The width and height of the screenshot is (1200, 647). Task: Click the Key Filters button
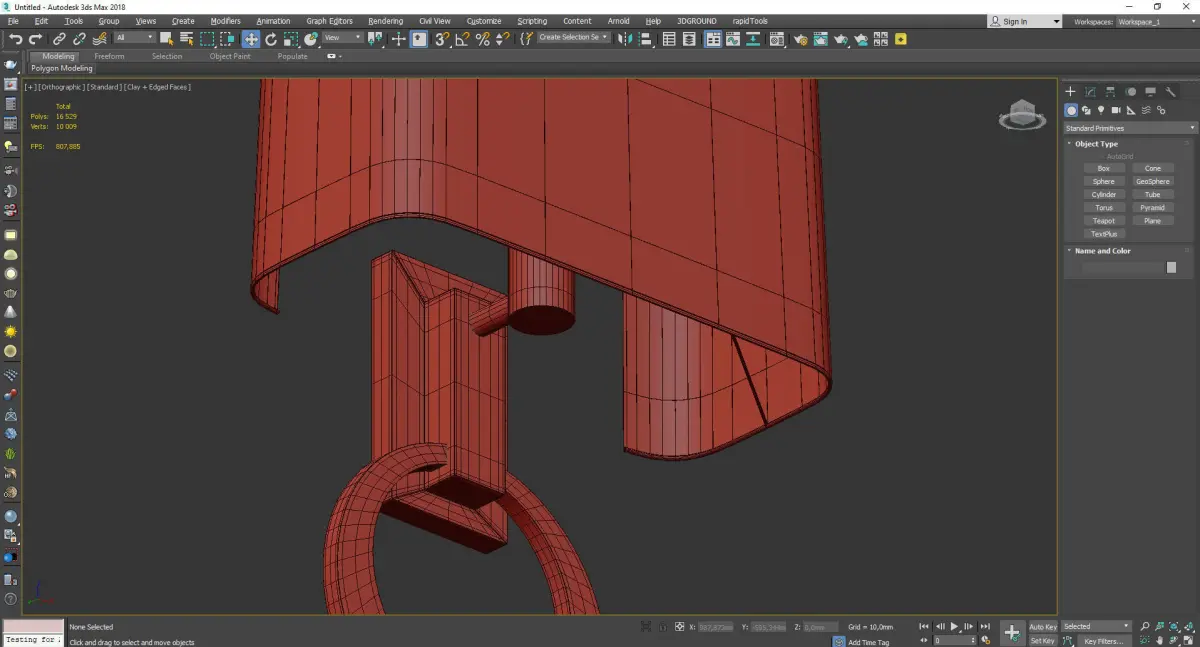[1103, 641]
